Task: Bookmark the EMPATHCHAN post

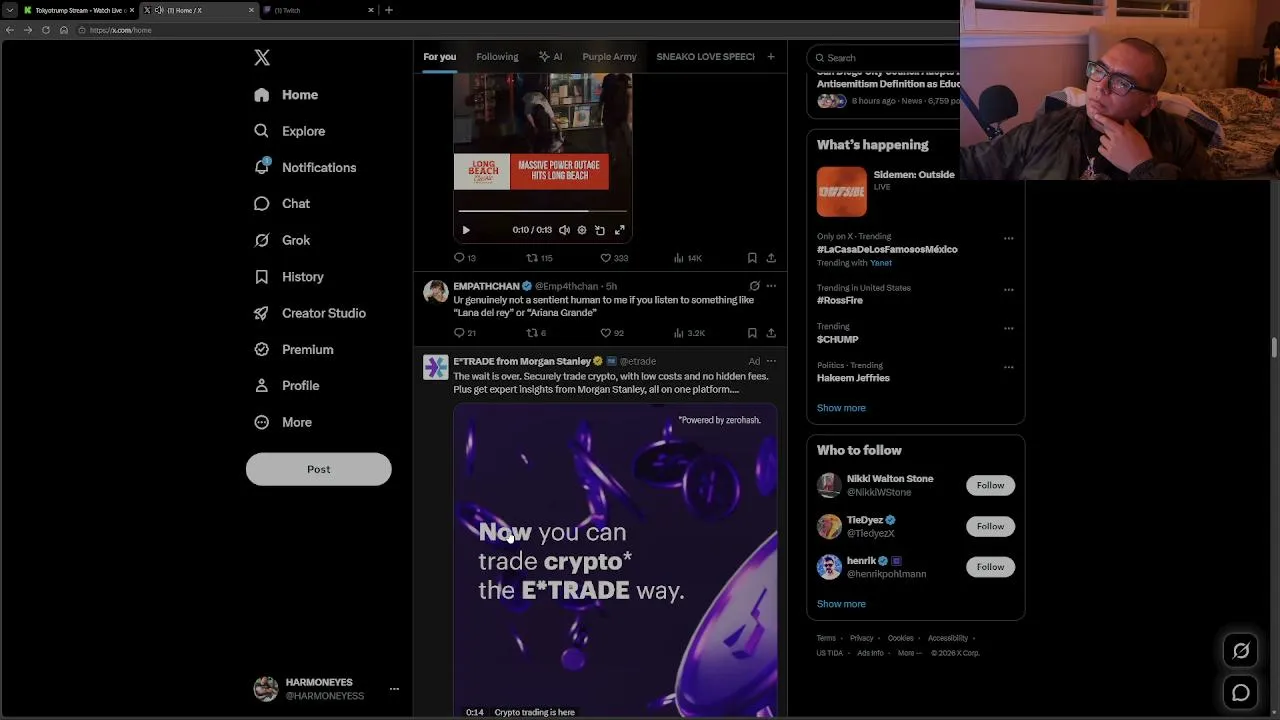Action: [x=752, y=333]
